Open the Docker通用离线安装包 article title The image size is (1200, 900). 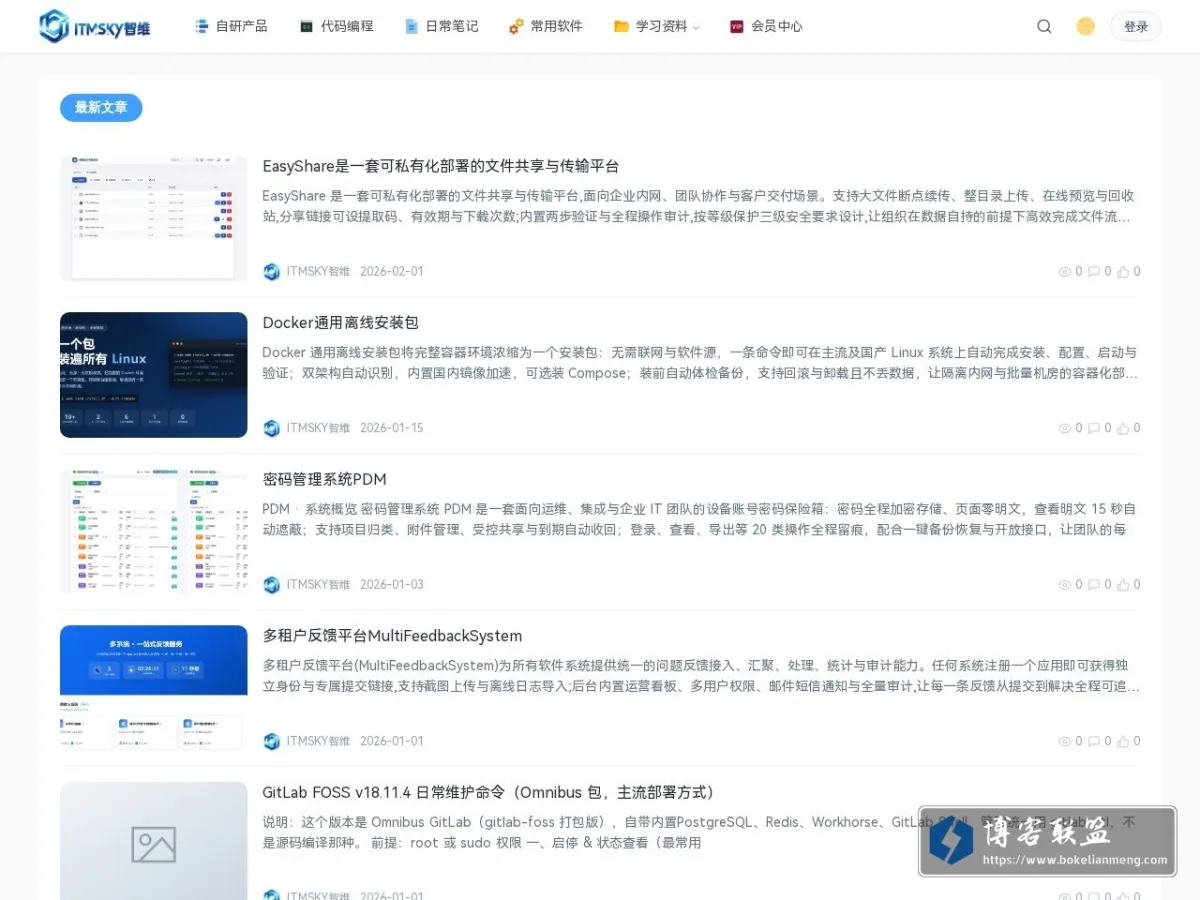point(340,322)
